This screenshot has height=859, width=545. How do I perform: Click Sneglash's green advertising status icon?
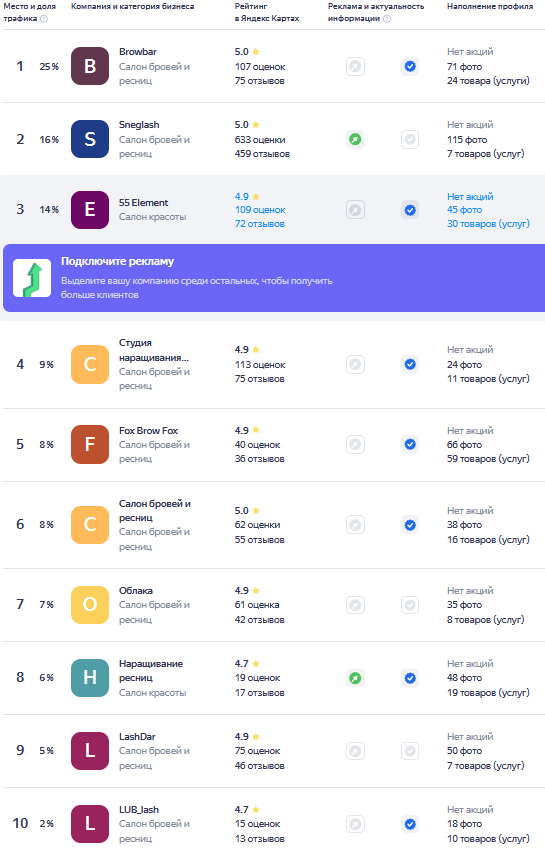pos(355,140)
